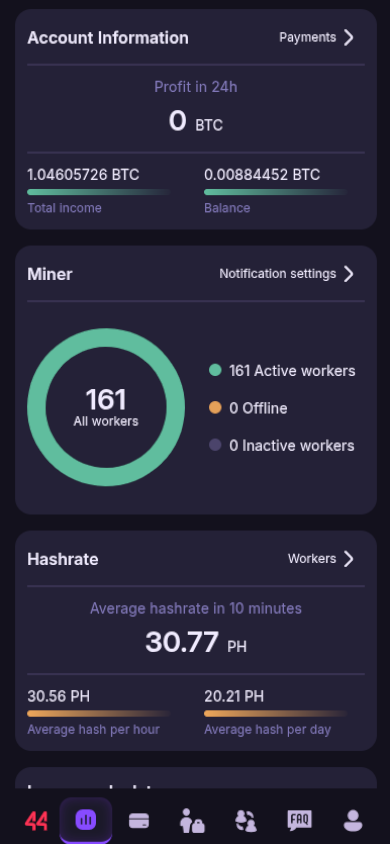Click the Miner card heading
This screenshot has width=390, height=844.
[49, 274]
